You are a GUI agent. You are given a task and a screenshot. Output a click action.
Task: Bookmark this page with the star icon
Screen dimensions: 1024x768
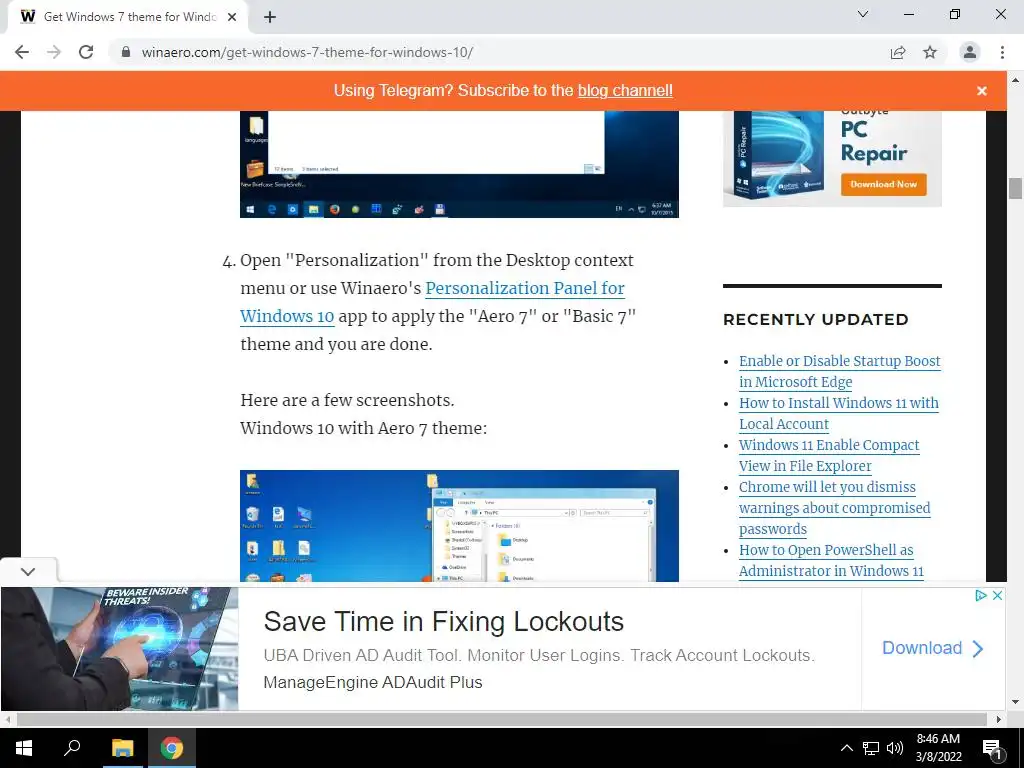(930, 52)
